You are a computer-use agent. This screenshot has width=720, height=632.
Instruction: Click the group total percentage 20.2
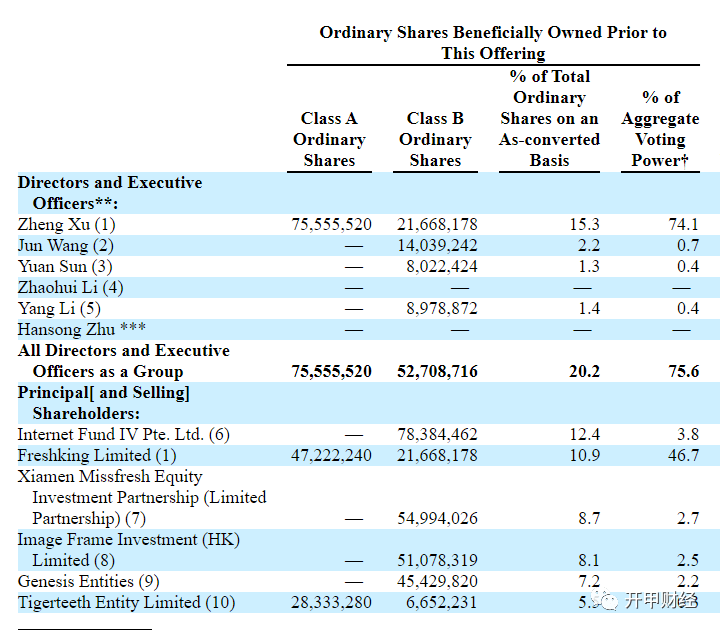coord(585,372)
